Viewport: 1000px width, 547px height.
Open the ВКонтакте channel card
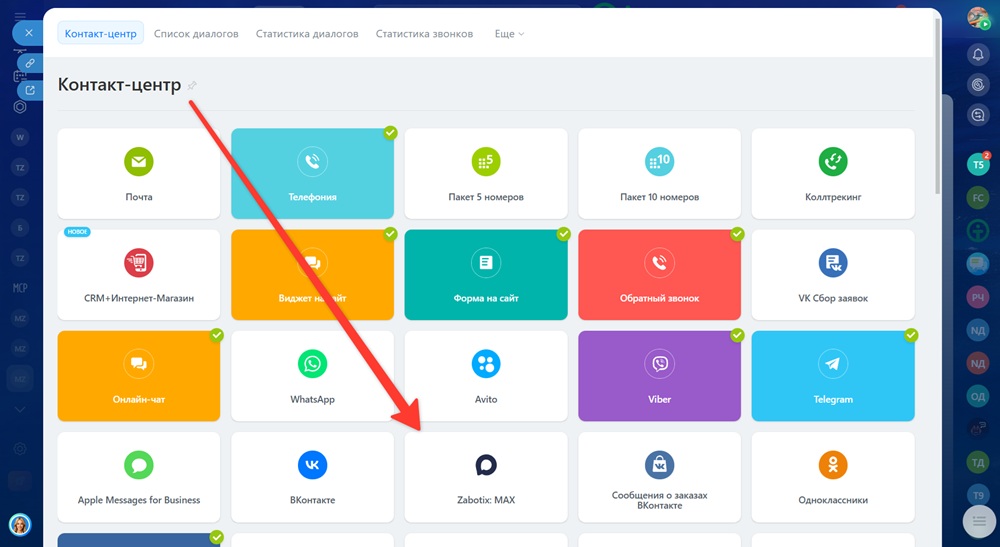pos(312,478)
